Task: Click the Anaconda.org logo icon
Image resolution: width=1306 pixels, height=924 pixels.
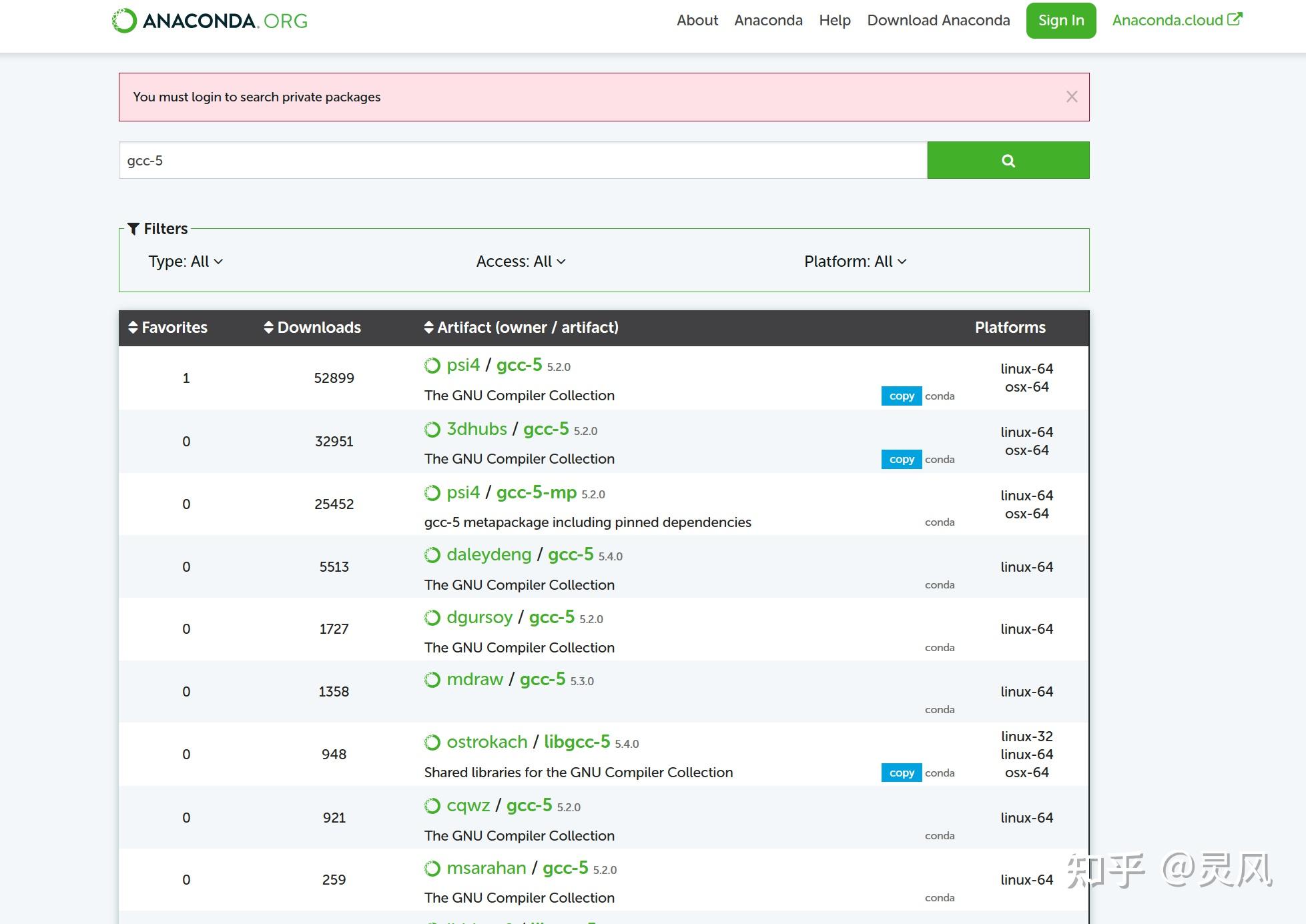Action: pyautogui.click(x=124, y=21)
